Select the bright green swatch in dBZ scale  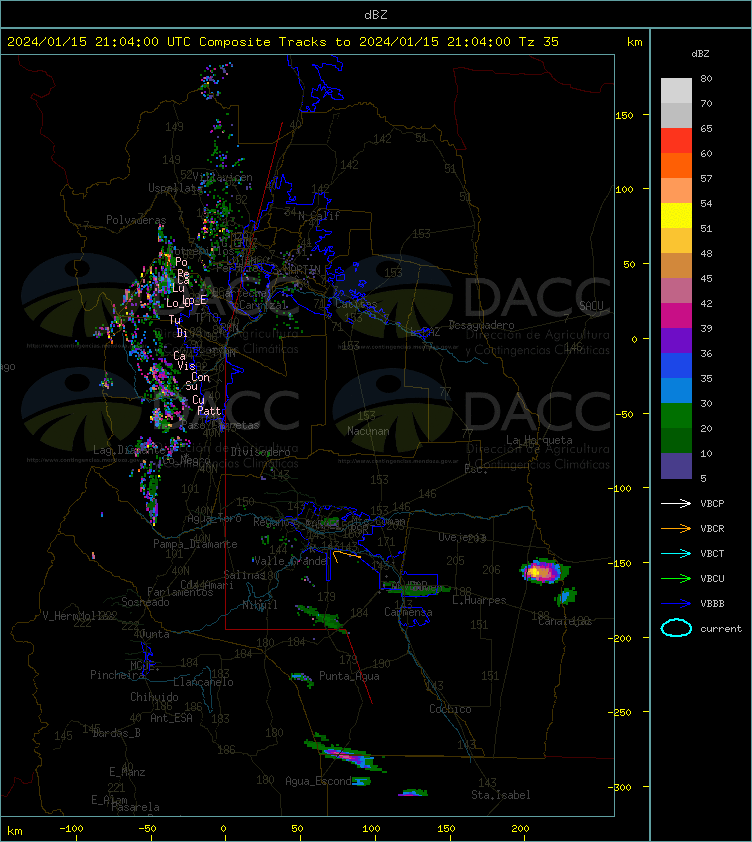coord(676,415)
